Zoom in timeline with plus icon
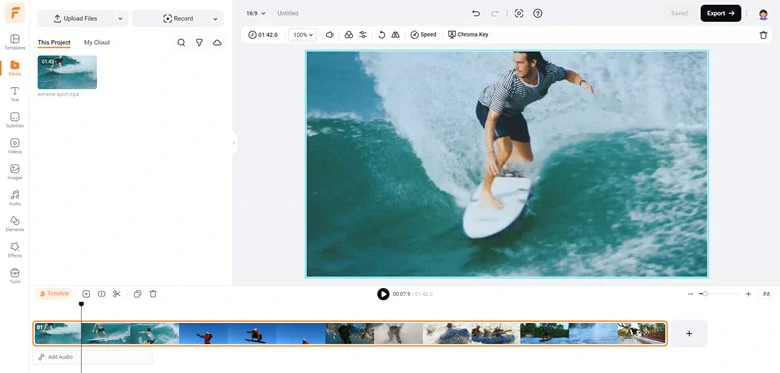Image resolution: width=780 pixels, height=373 pixels. pyautogui.click(x=748, y=294)
